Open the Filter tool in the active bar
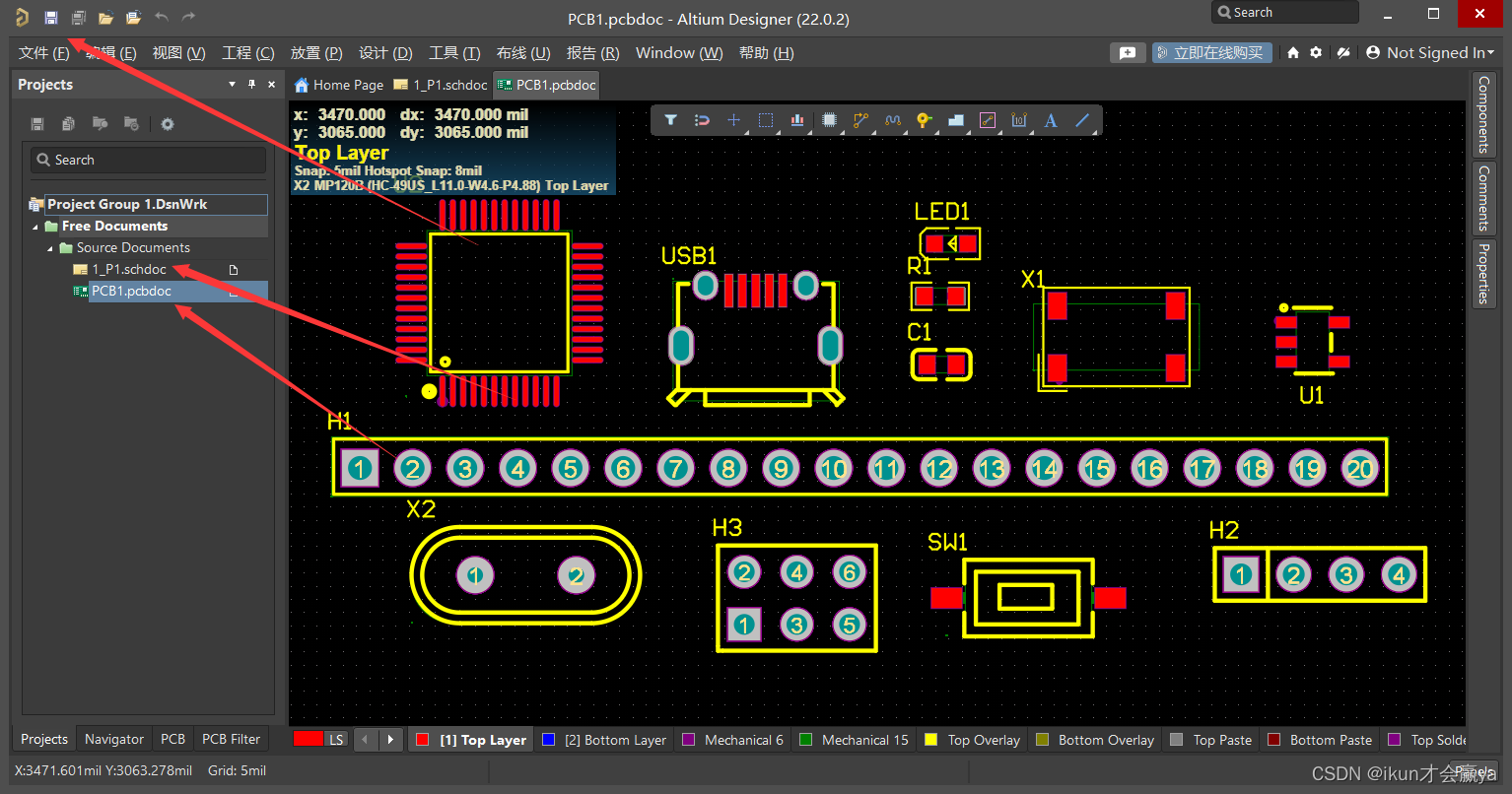 [x=671, y=119]
